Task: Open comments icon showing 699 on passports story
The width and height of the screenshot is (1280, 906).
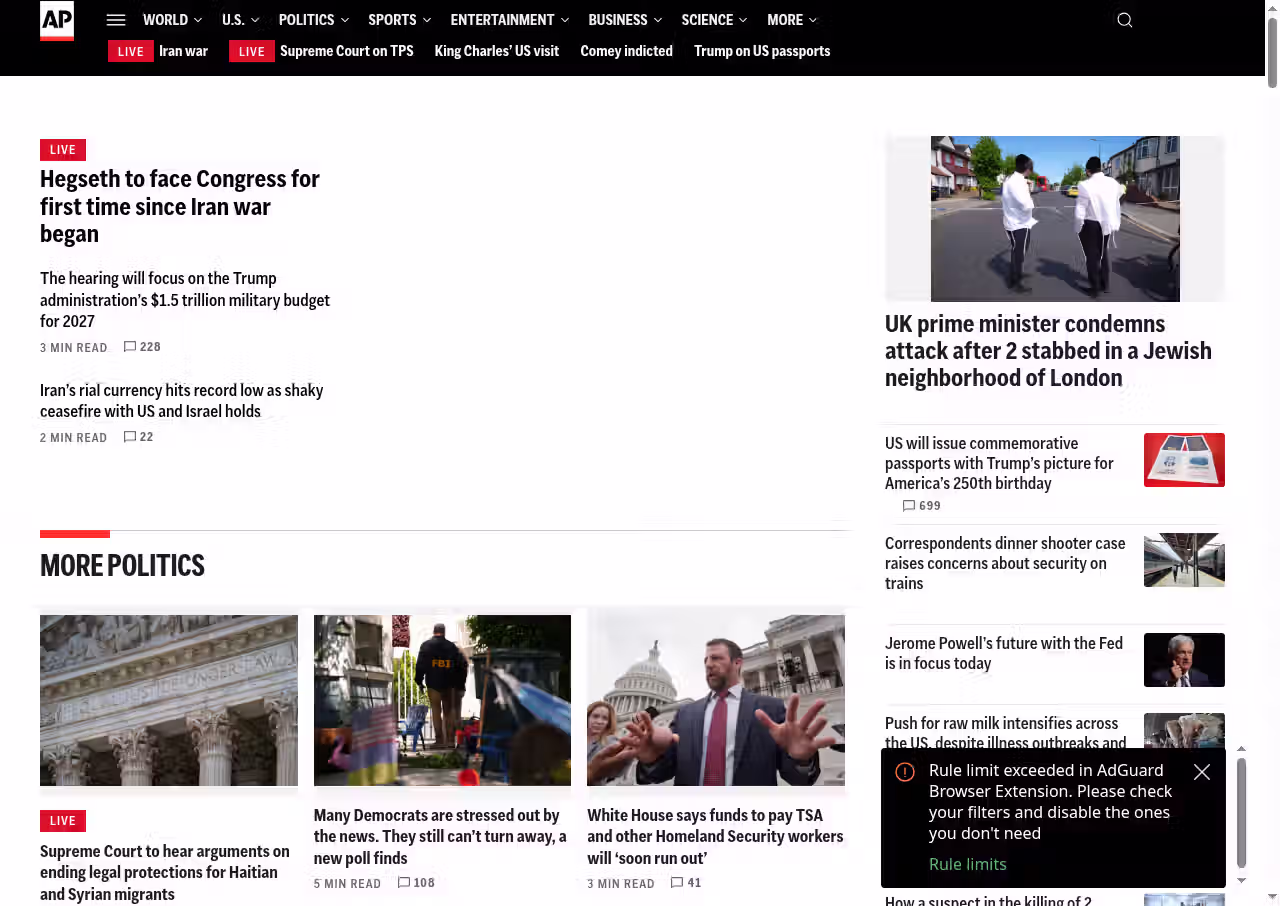Action: (x=909, y=506)
